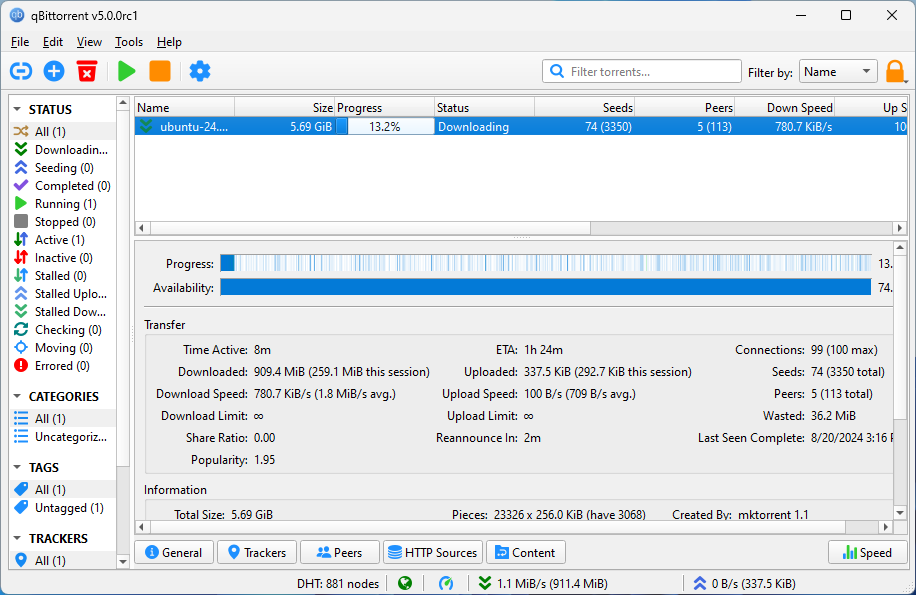Select the Completed (0) status filter

pyautogui.click(x=63, y=186)
